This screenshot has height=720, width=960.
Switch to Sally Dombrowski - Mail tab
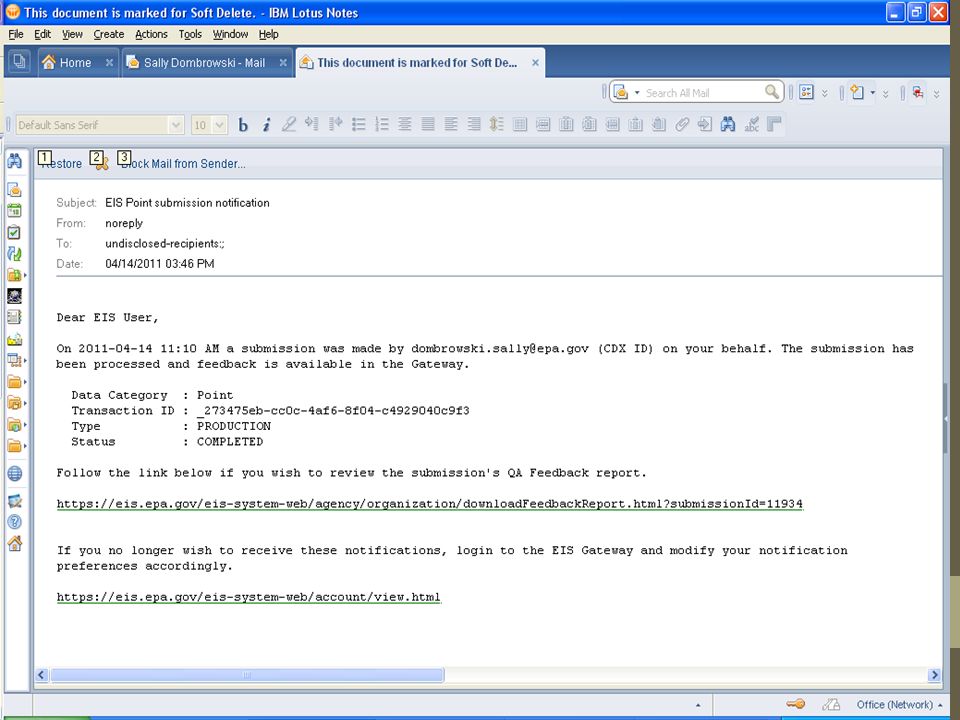click(x=204, y=62)
